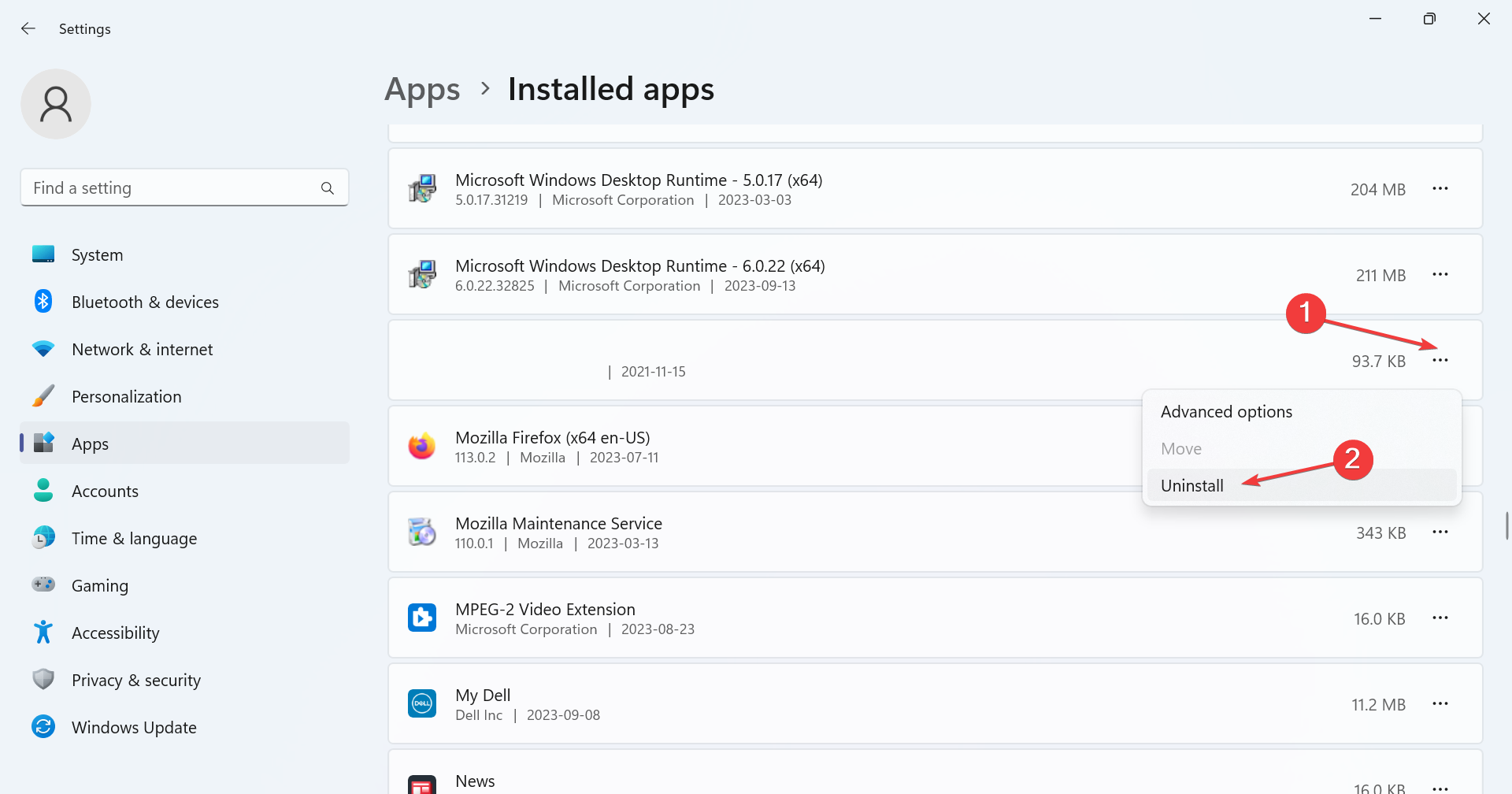Click the vertical scrollbar thumb
The image size is (1512, 794).
click(x=1506, y=525)
